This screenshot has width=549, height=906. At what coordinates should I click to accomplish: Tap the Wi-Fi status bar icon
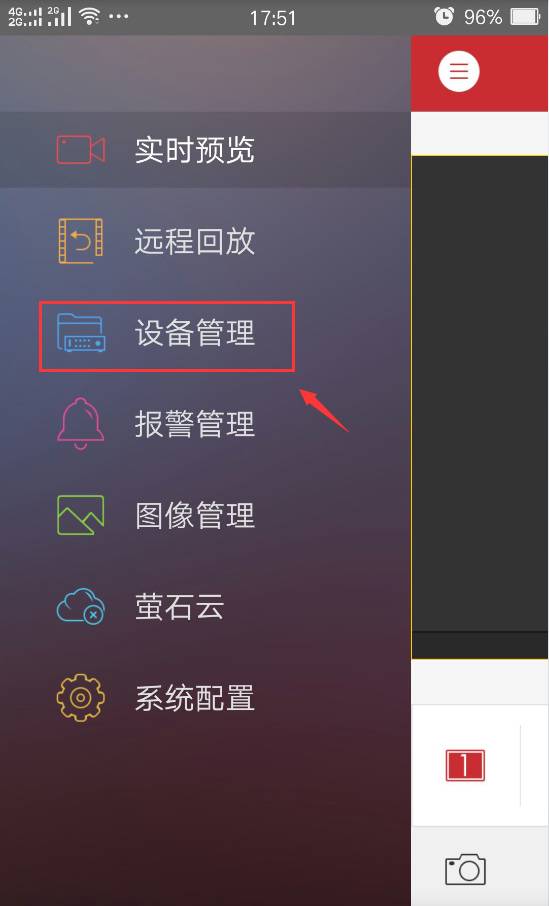[x=90, y=17]
